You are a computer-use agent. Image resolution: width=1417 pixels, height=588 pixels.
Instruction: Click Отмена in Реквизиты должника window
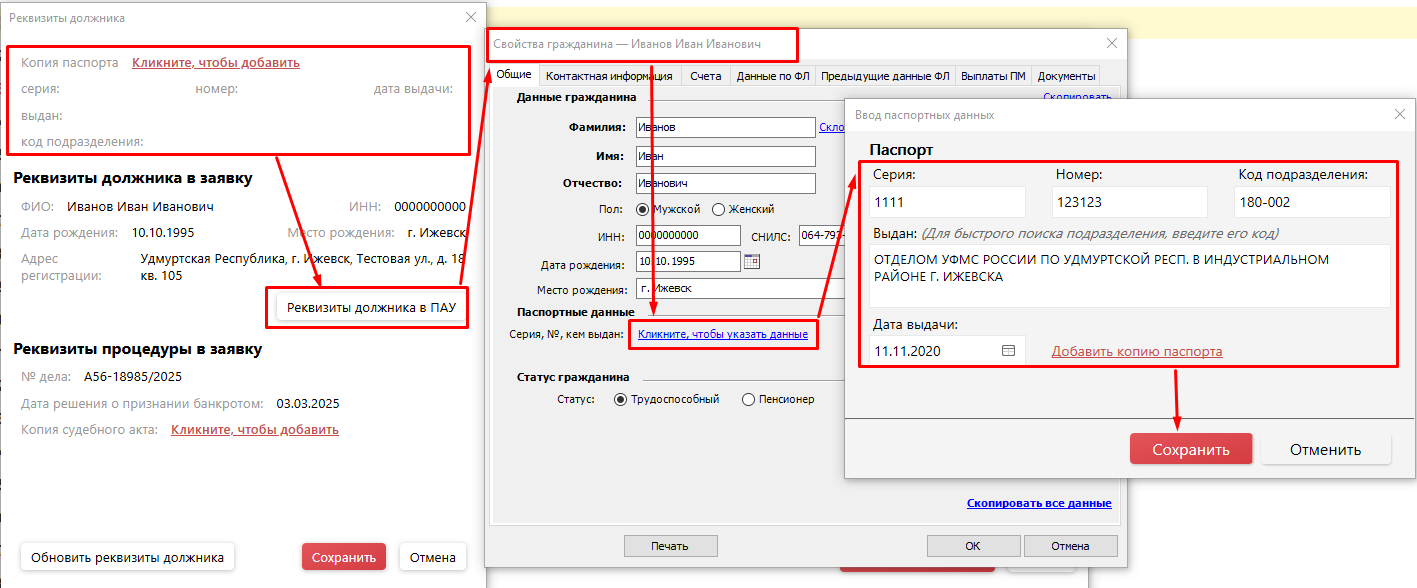point(433,557)
